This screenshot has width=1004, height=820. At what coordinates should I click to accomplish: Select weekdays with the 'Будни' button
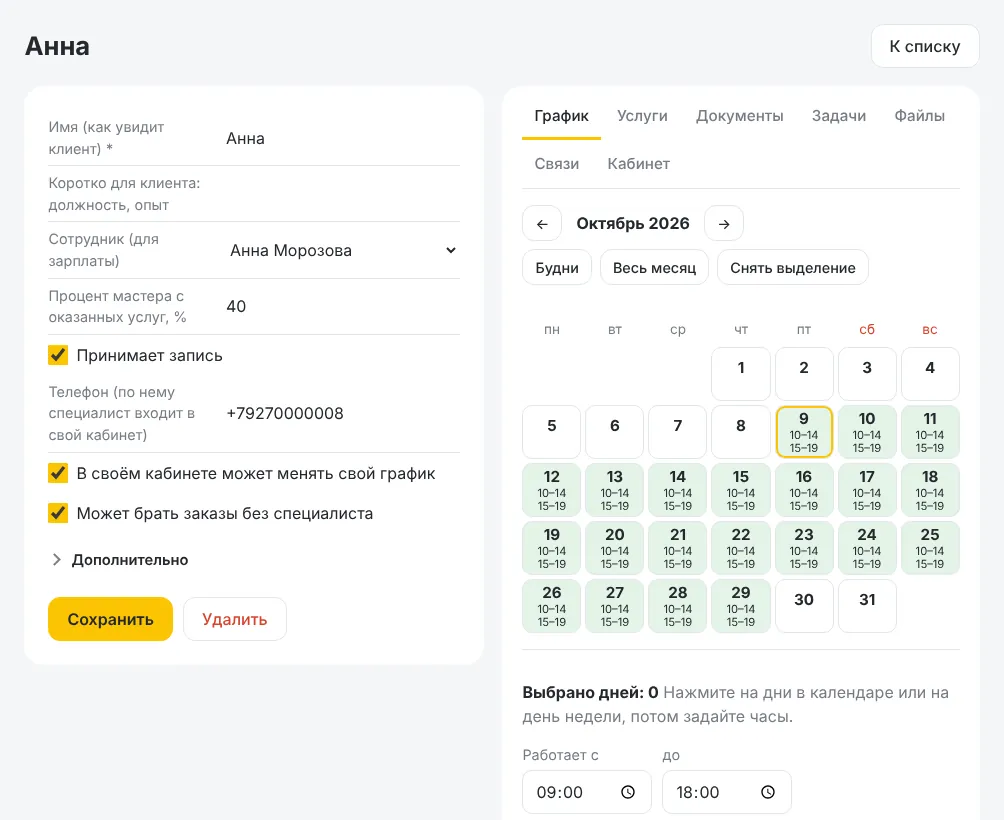pos(557,268)
